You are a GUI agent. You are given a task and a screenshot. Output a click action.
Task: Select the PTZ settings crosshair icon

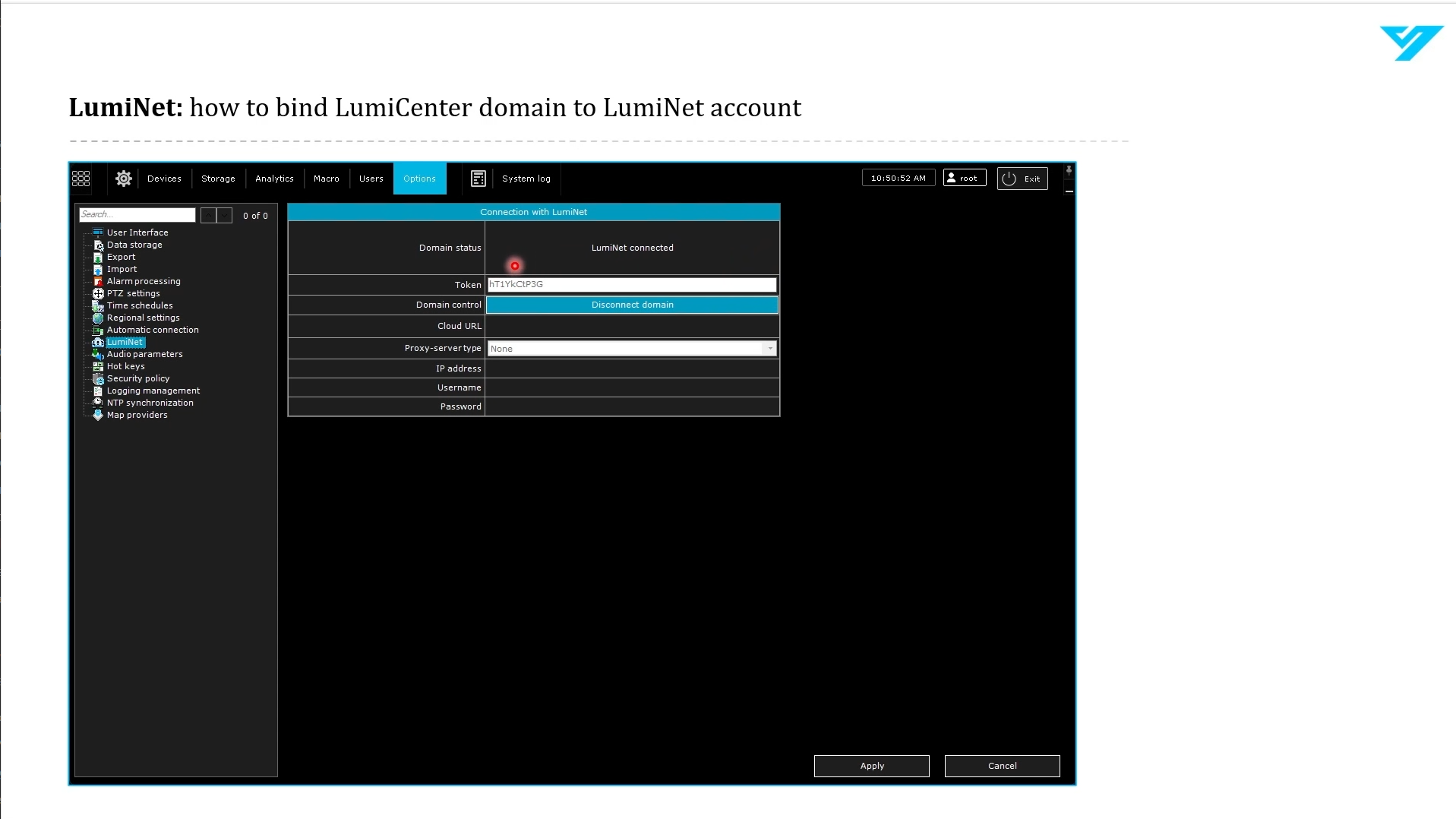coord(98,293)
